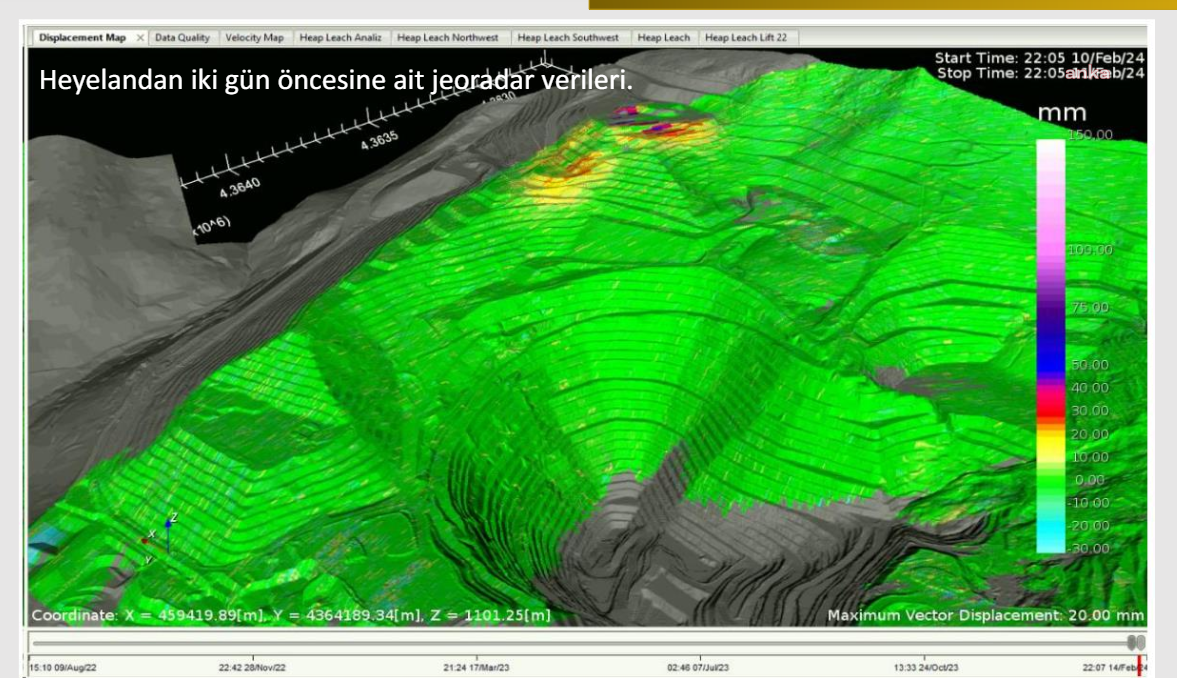Click the Displacement Map tab

tap(82, 38)
